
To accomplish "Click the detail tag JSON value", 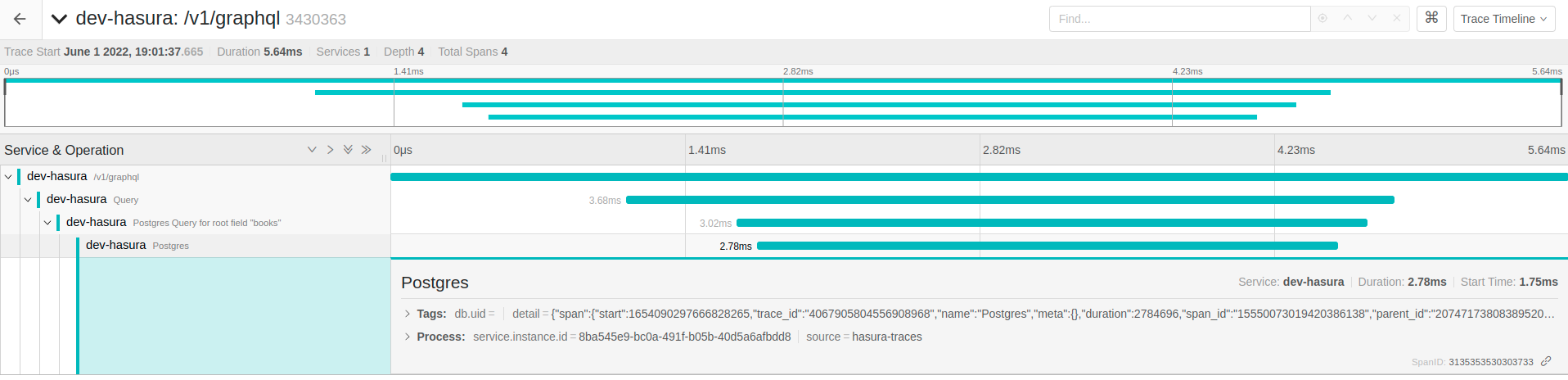I will 1052,314.
